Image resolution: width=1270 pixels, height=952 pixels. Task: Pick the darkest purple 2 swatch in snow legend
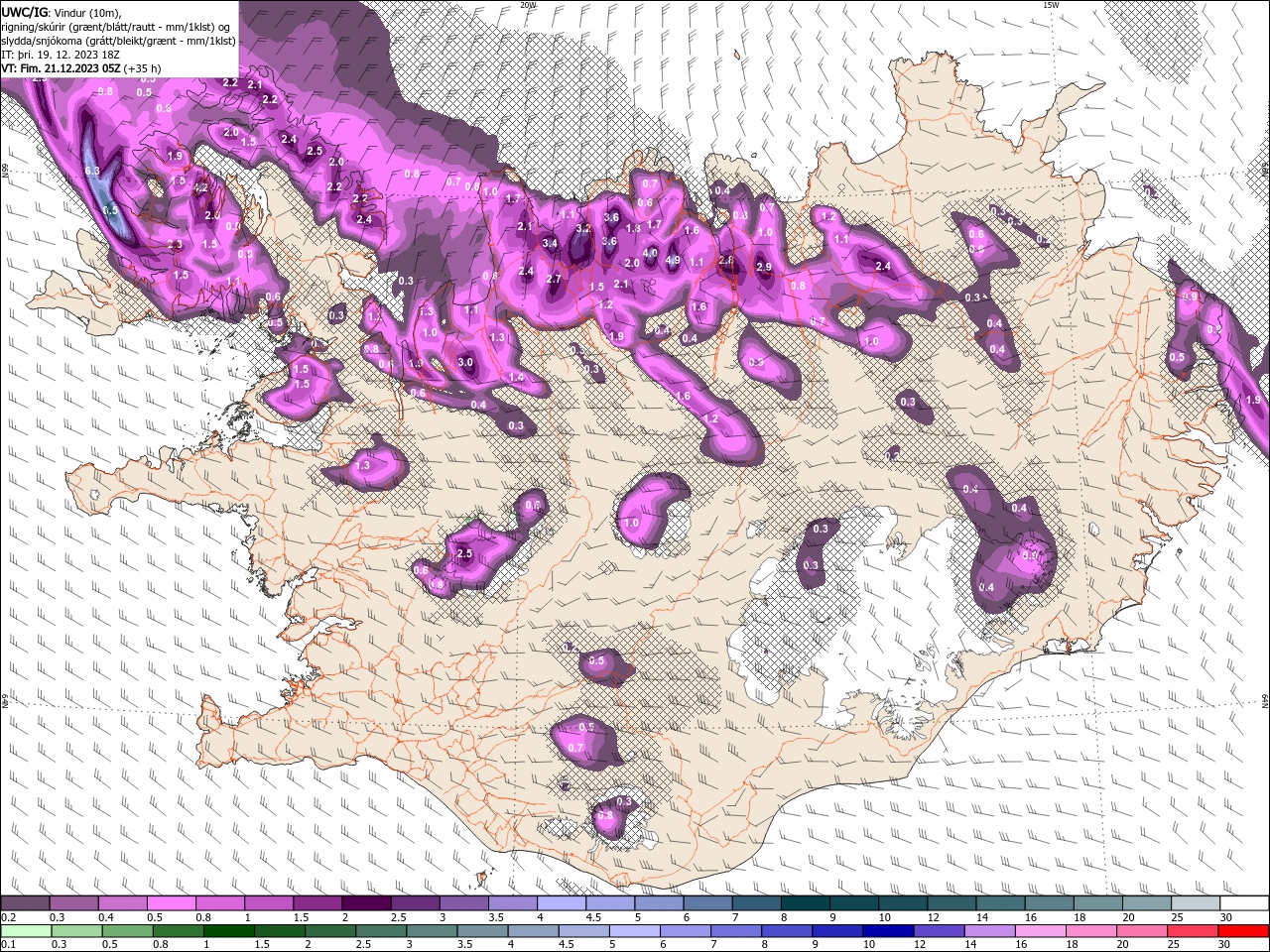pyautogui.click(x=365, y=903)
